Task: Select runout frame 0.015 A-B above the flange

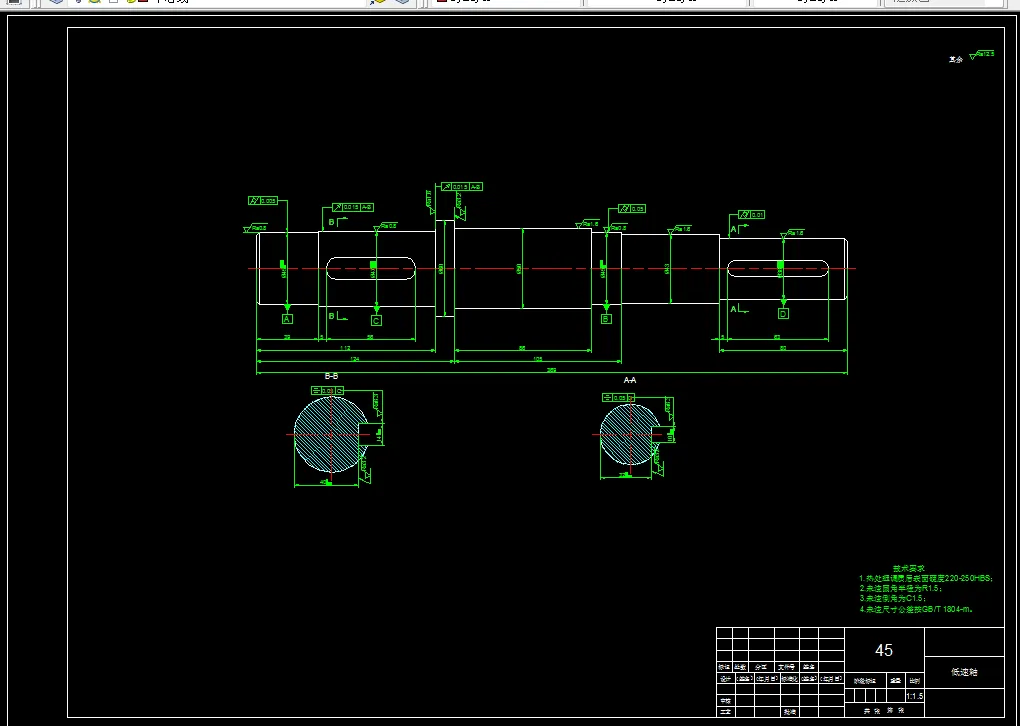Action: (461, 187)
